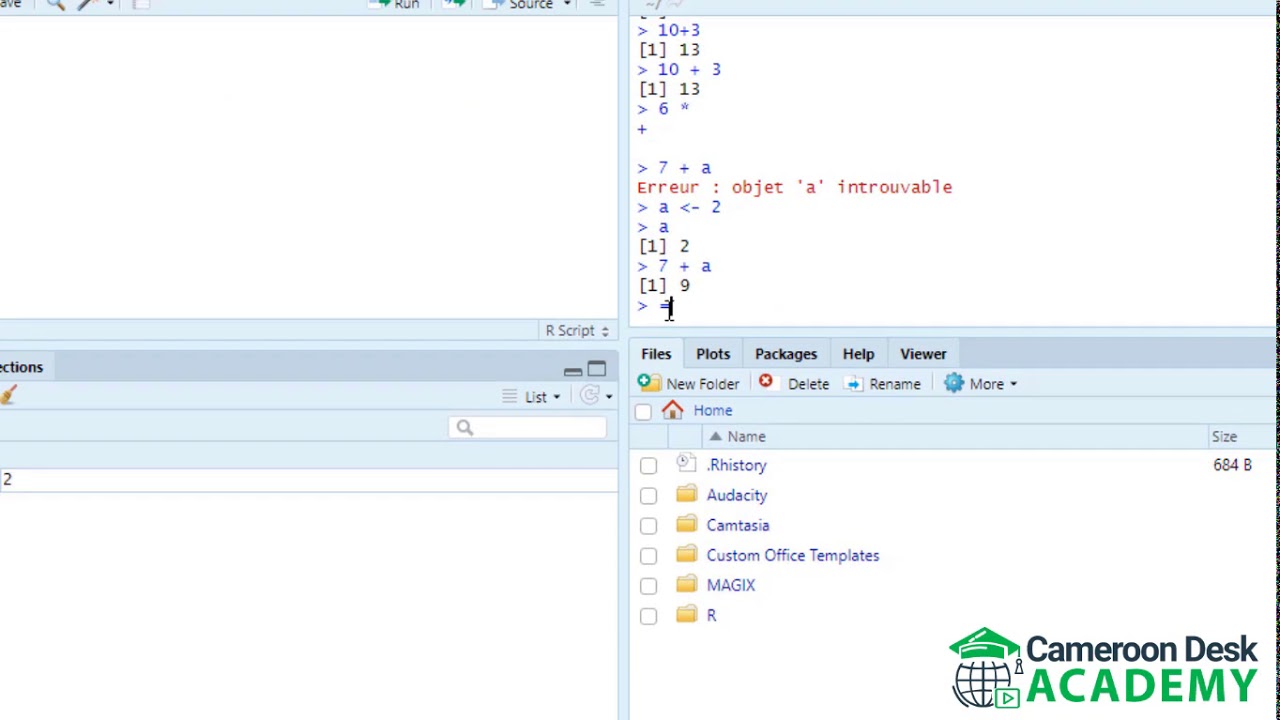Open the Custom Office Templates folder
1280x720 pixels.
[793, 555]
